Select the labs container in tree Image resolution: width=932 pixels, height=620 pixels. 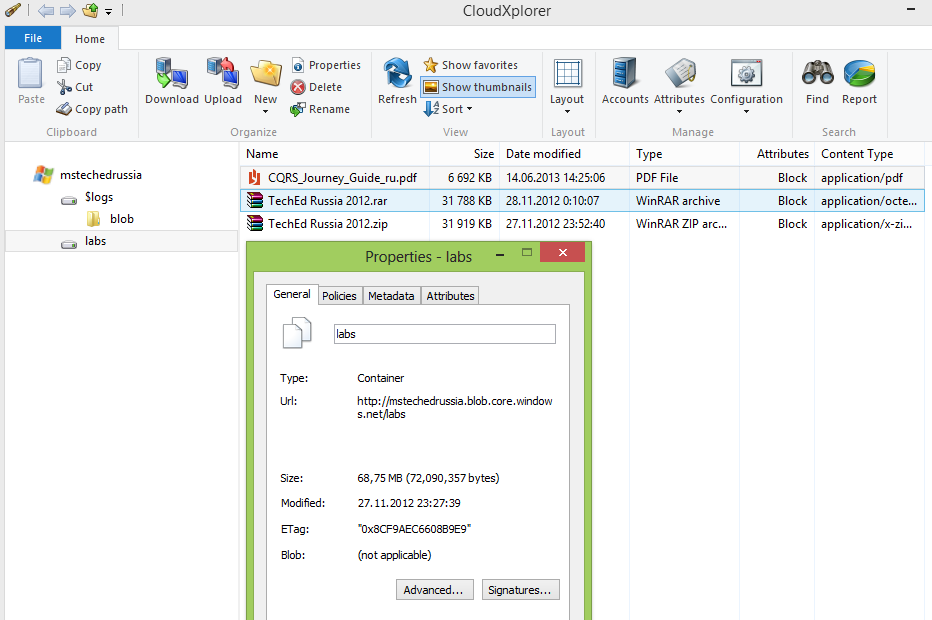coord(121,241)
